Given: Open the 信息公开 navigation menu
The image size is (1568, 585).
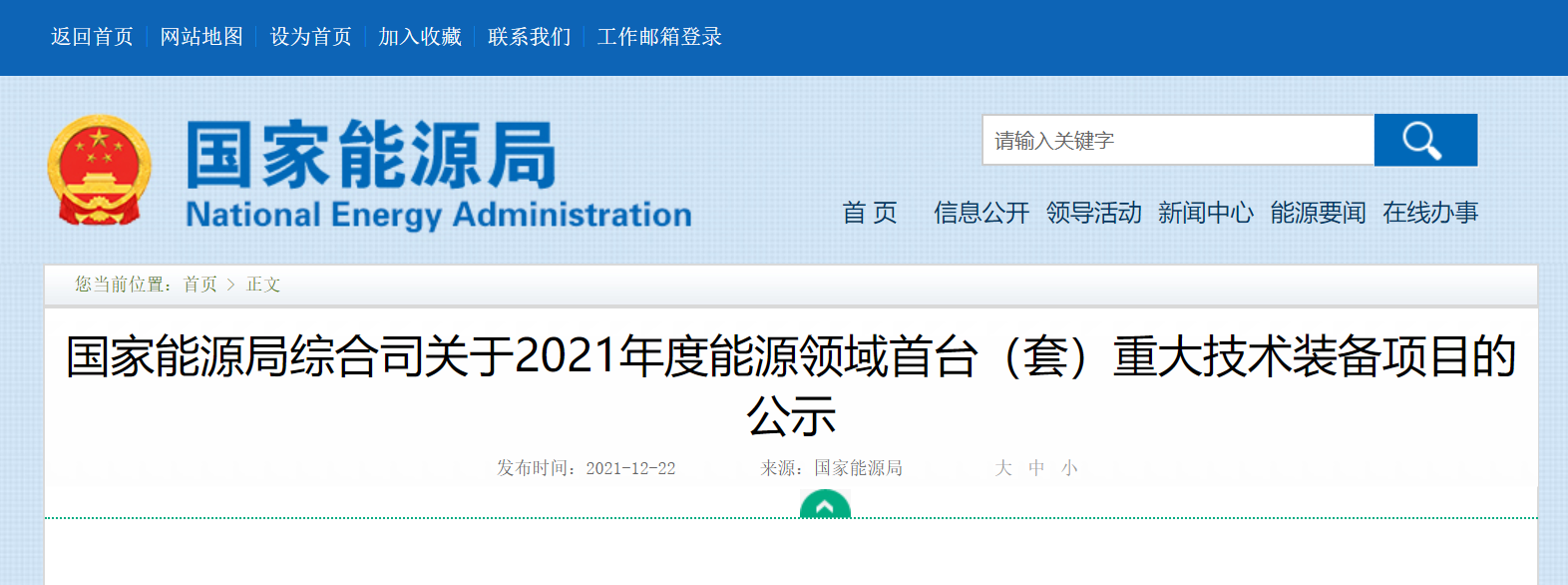Looking at the screenshot, I should click(981, 213).
